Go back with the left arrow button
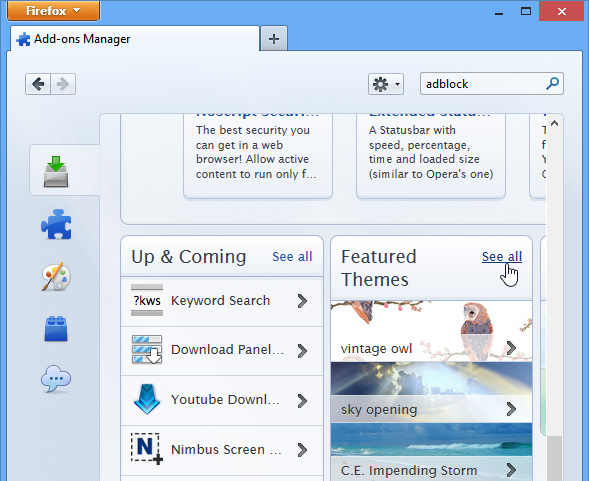This screenshot has width=589, height=481. (x=38, y=84)
